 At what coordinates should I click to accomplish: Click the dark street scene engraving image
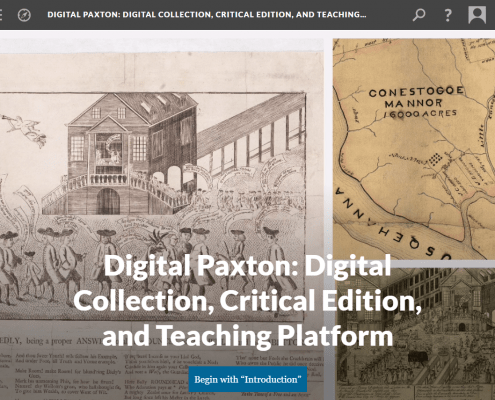click(416, 334)
